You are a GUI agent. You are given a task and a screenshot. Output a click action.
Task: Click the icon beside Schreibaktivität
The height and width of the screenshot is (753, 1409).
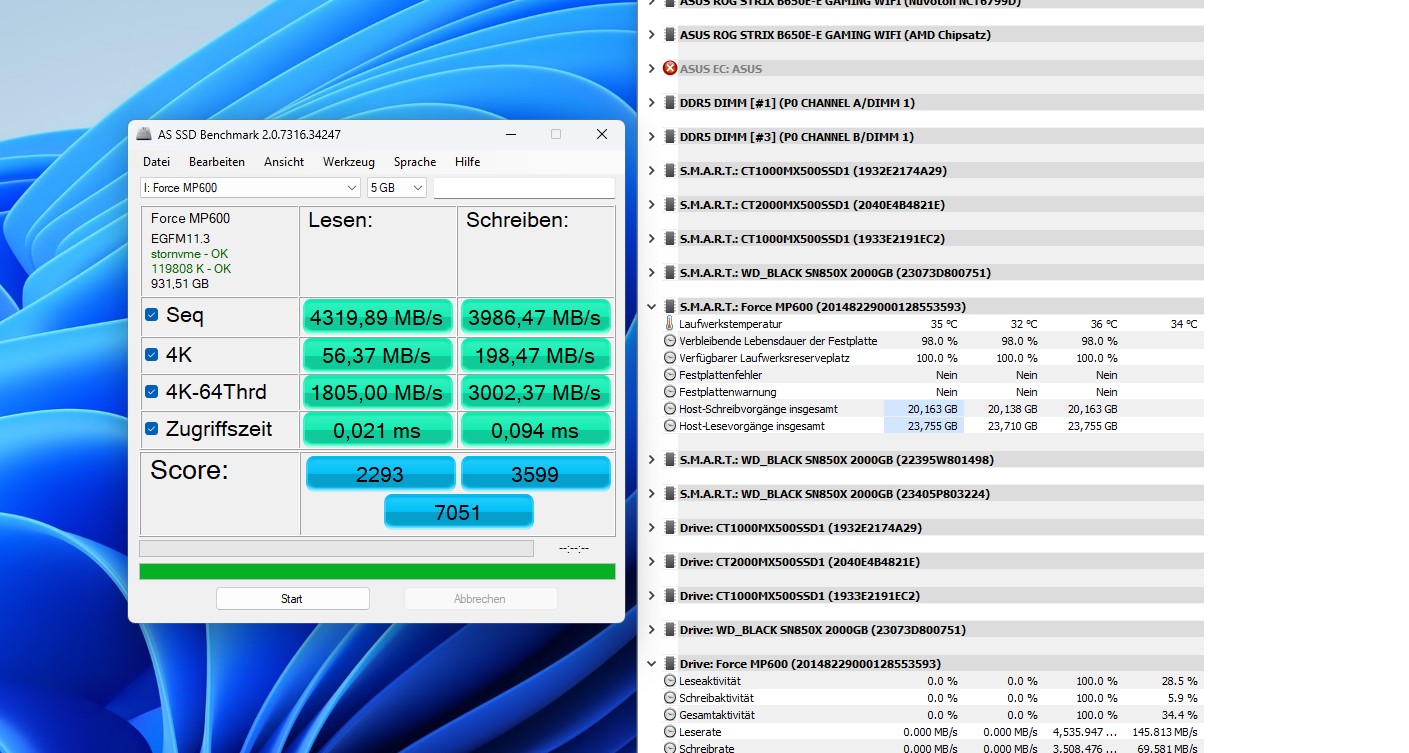pos(670,698)
